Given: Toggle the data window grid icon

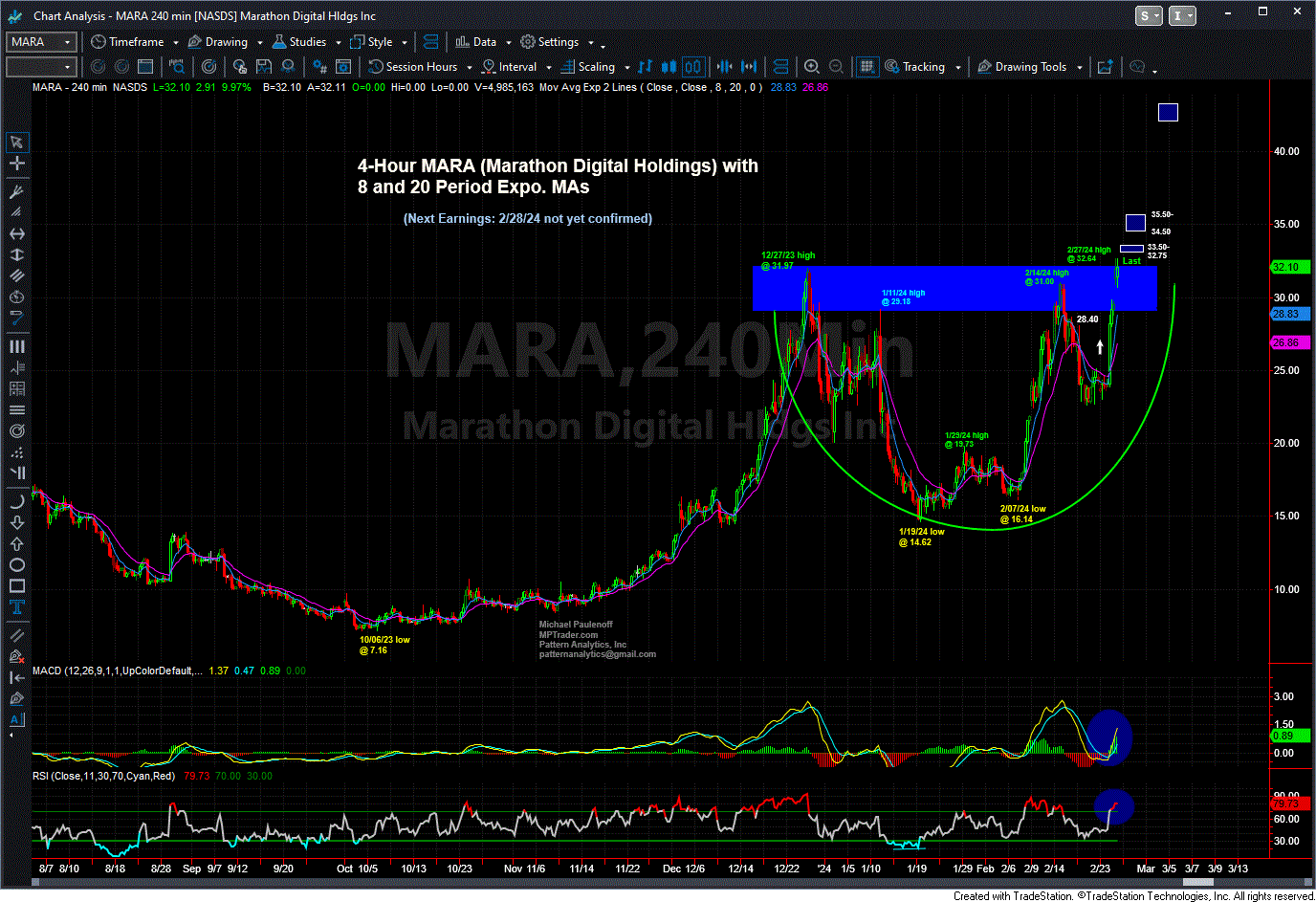Looking at the screenshot, I should click(866, 67).
